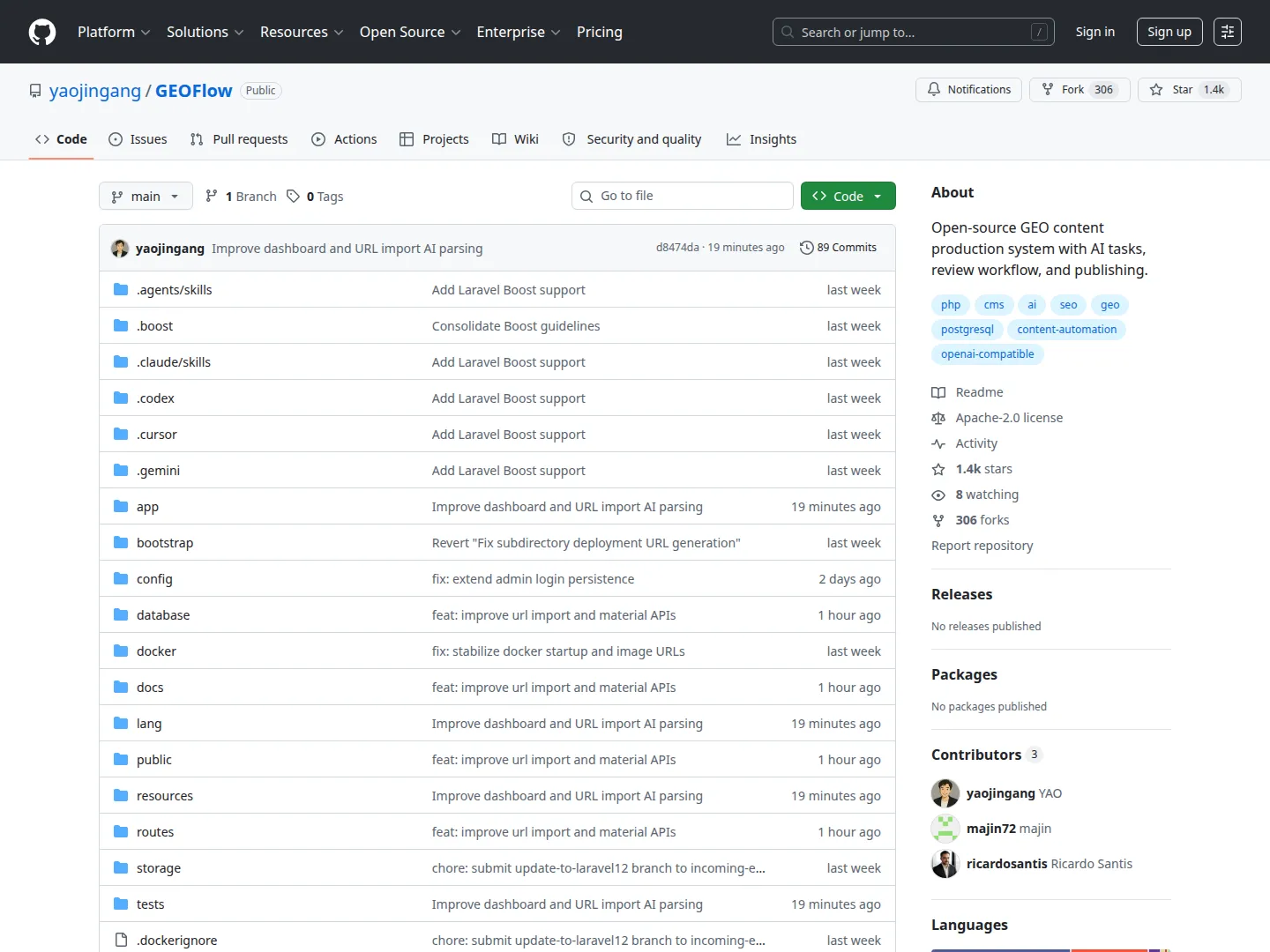Image resolution: width=1270 pixels, height=952 pixels.
Task: Click the .codex folder icon
Action: click(x=121, y=398)
